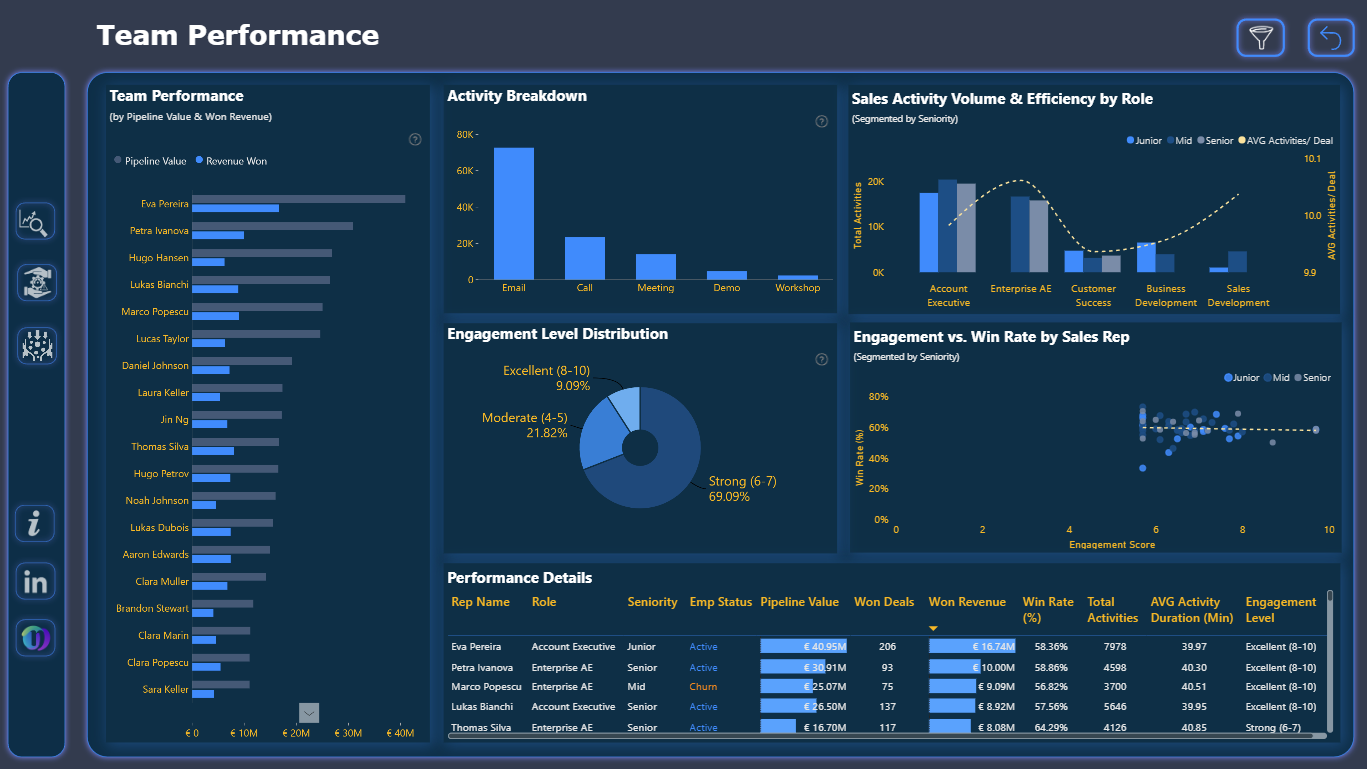Sort table by Total Activities column header

(1113, 610)
